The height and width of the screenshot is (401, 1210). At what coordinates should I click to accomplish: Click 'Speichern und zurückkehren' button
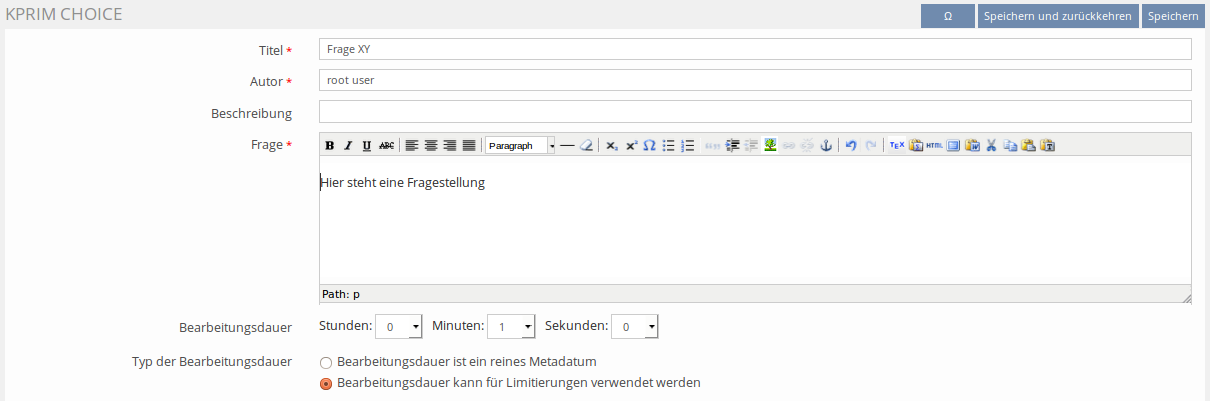(1057, 16)
